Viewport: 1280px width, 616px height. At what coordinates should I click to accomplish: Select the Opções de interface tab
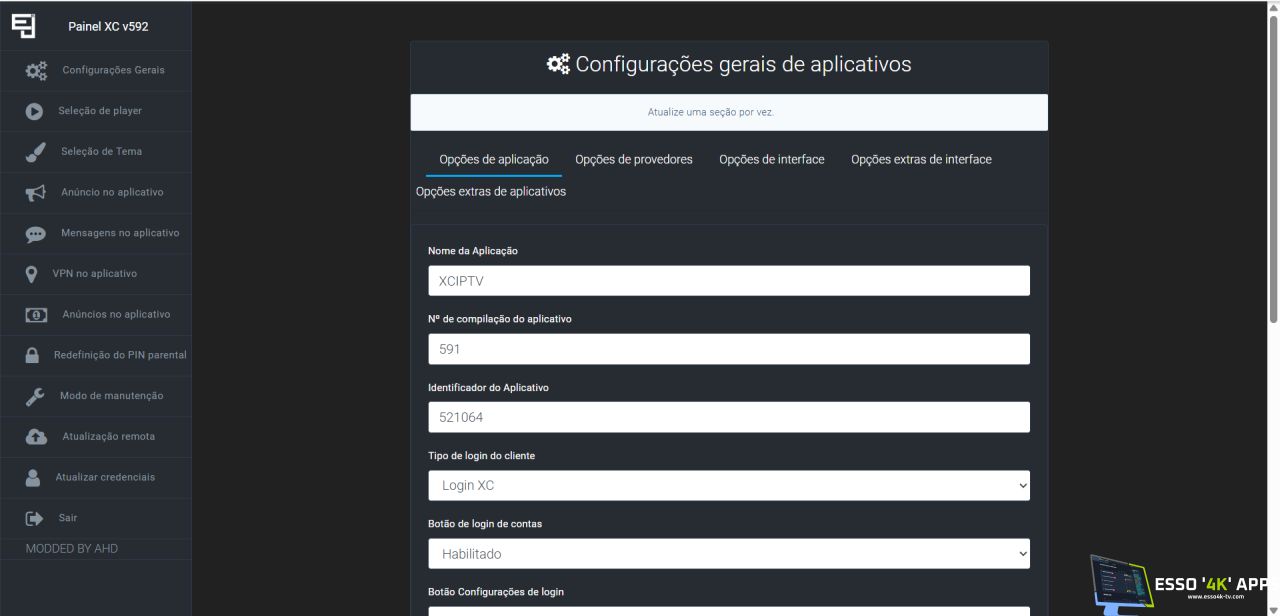click(x=771, y=160)
